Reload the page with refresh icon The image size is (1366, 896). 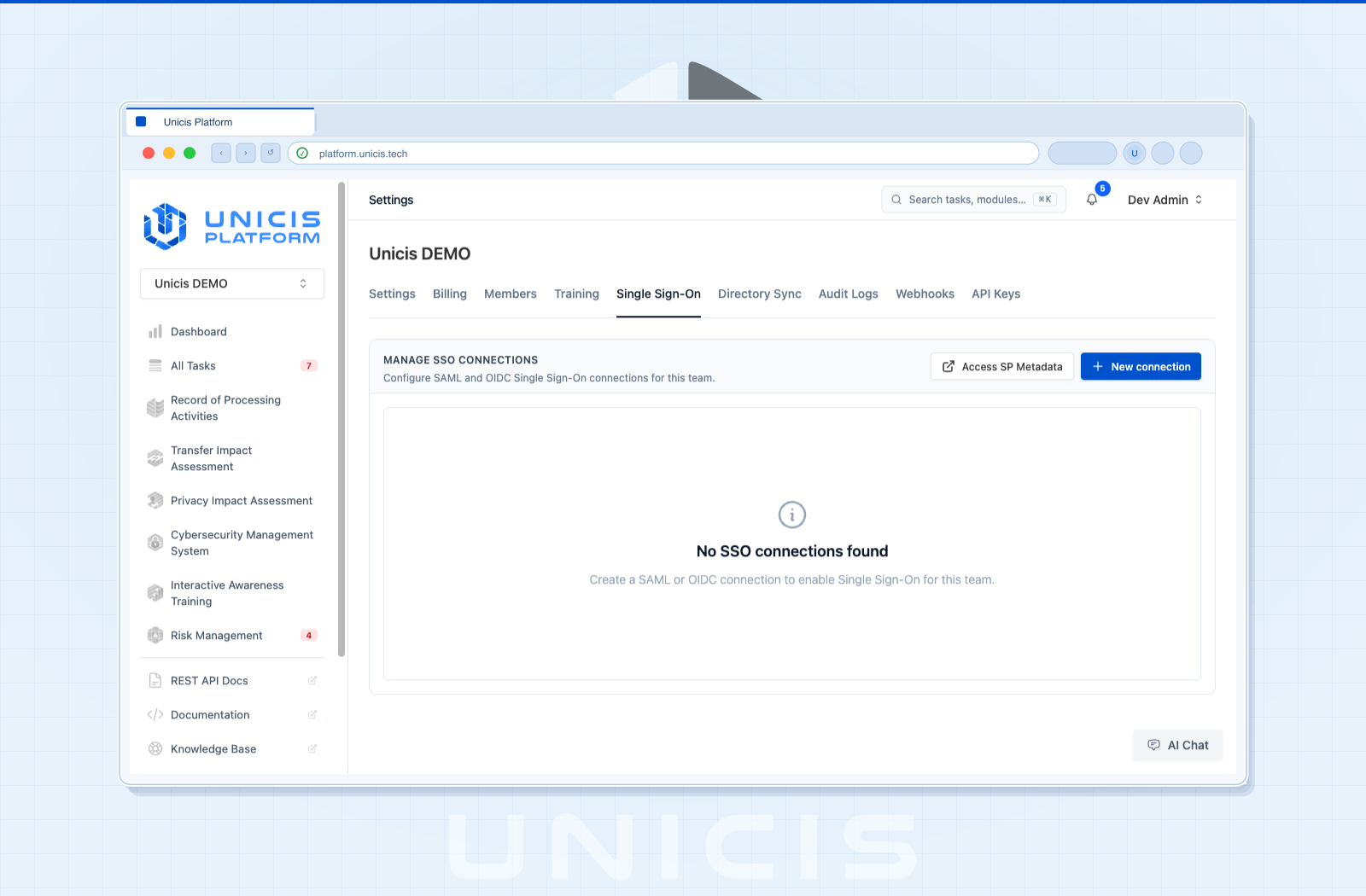(271, 153)
